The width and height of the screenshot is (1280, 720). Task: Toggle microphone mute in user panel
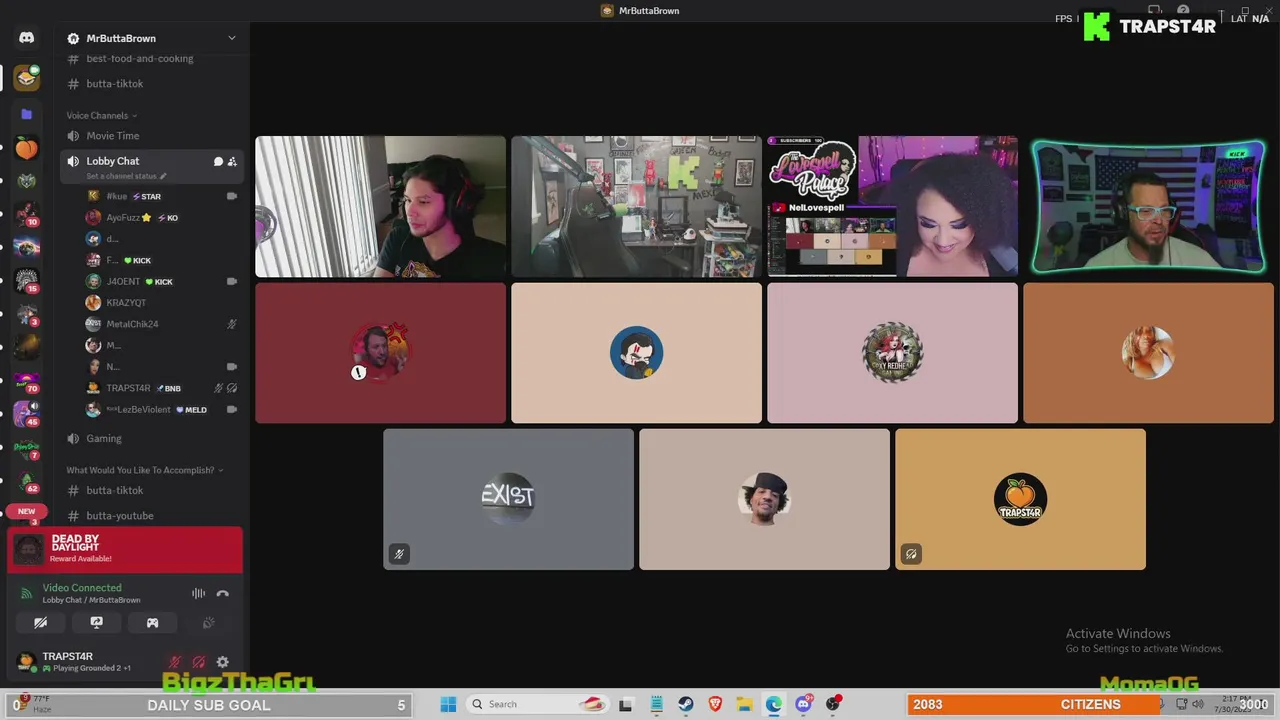pyautogui.click(x=175, y=662)
